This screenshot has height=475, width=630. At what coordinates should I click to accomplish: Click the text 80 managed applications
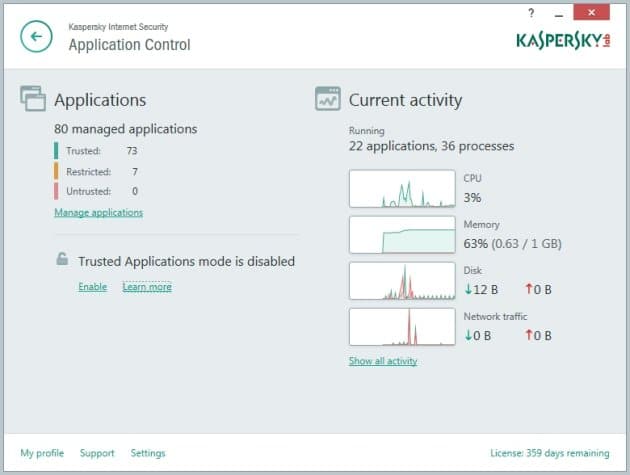(x=126, y=129)
